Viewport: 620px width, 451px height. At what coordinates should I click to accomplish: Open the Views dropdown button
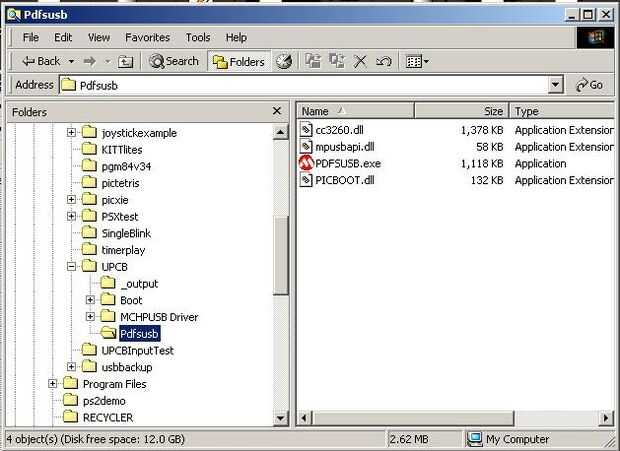(x=417, y=62)
